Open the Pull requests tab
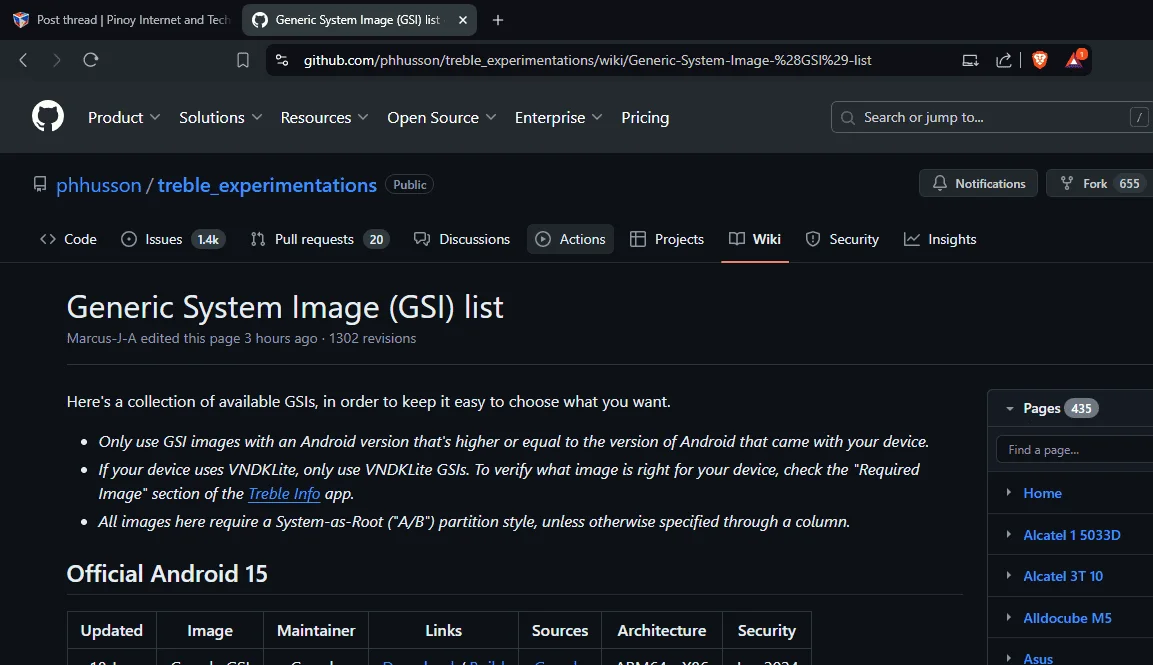Viewport: 1153px width, 665px height. (x=319, y=239)
